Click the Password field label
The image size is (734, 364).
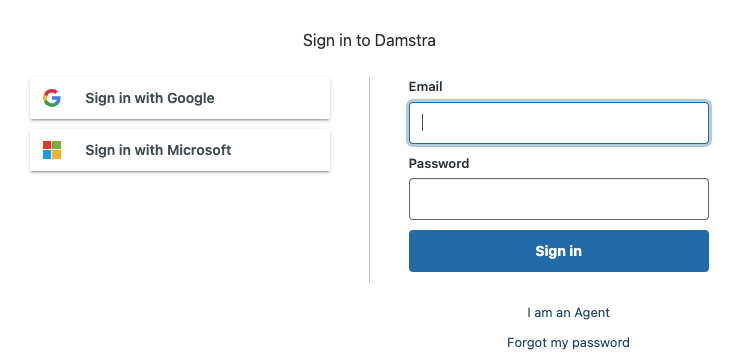(439, 163)
